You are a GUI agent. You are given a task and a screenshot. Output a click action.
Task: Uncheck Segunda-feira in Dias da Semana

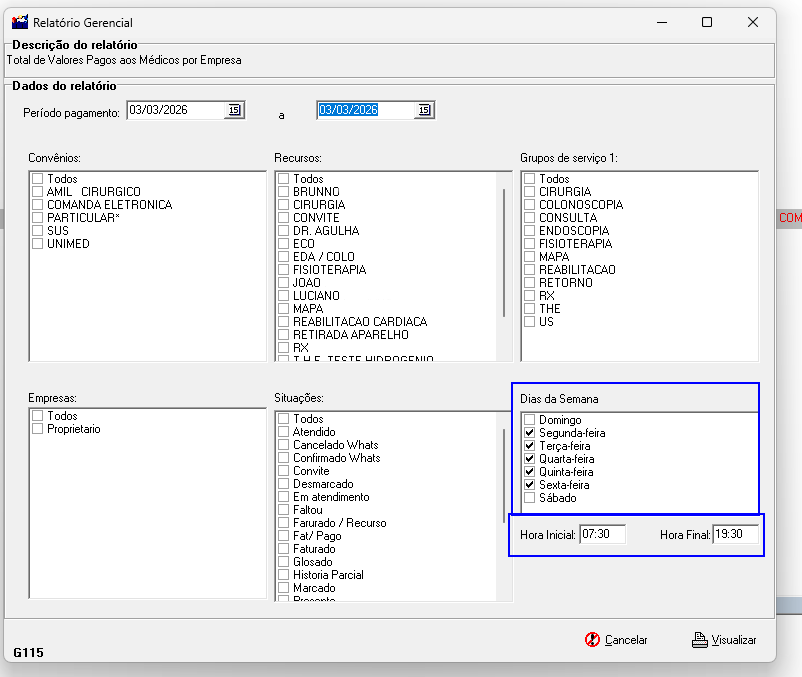[x=530, y=433]
